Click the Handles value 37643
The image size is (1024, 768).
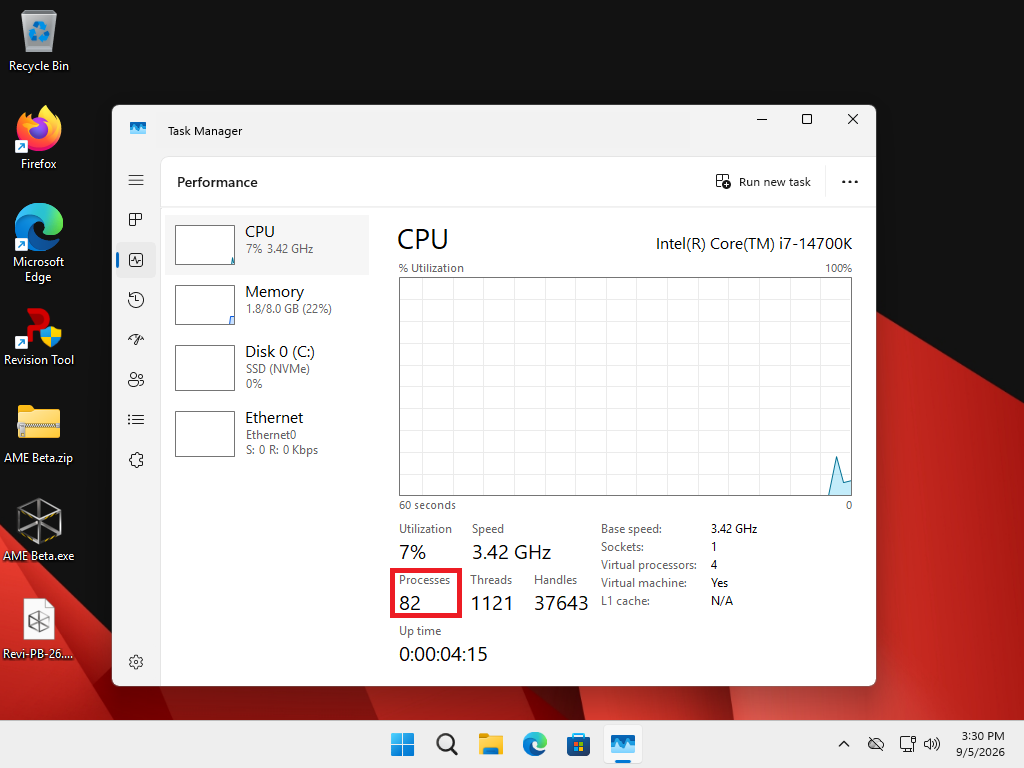(561, 603)
